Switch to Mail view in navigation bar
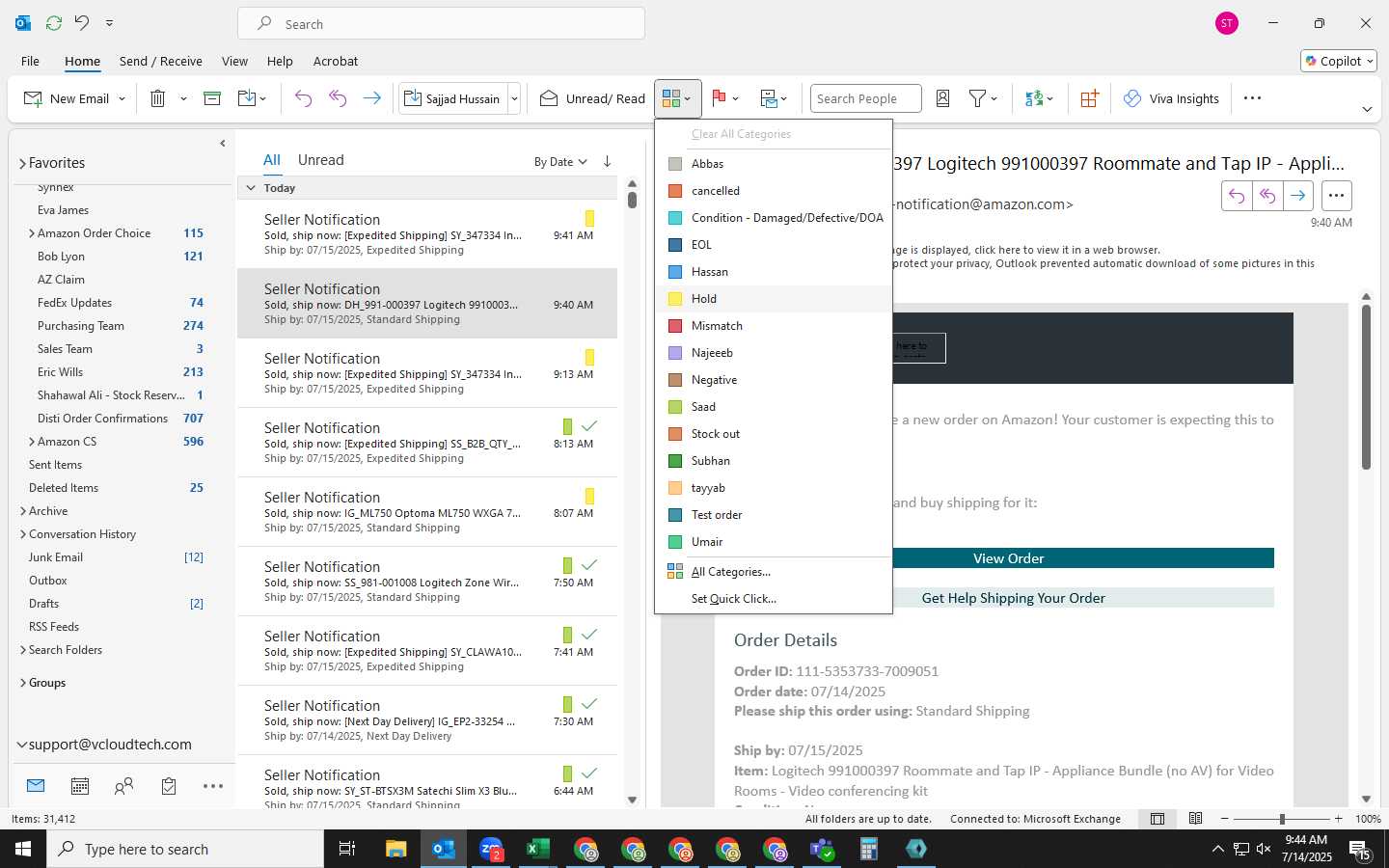Viewport: 1389px width, 868px height. [x=36, y=786]
